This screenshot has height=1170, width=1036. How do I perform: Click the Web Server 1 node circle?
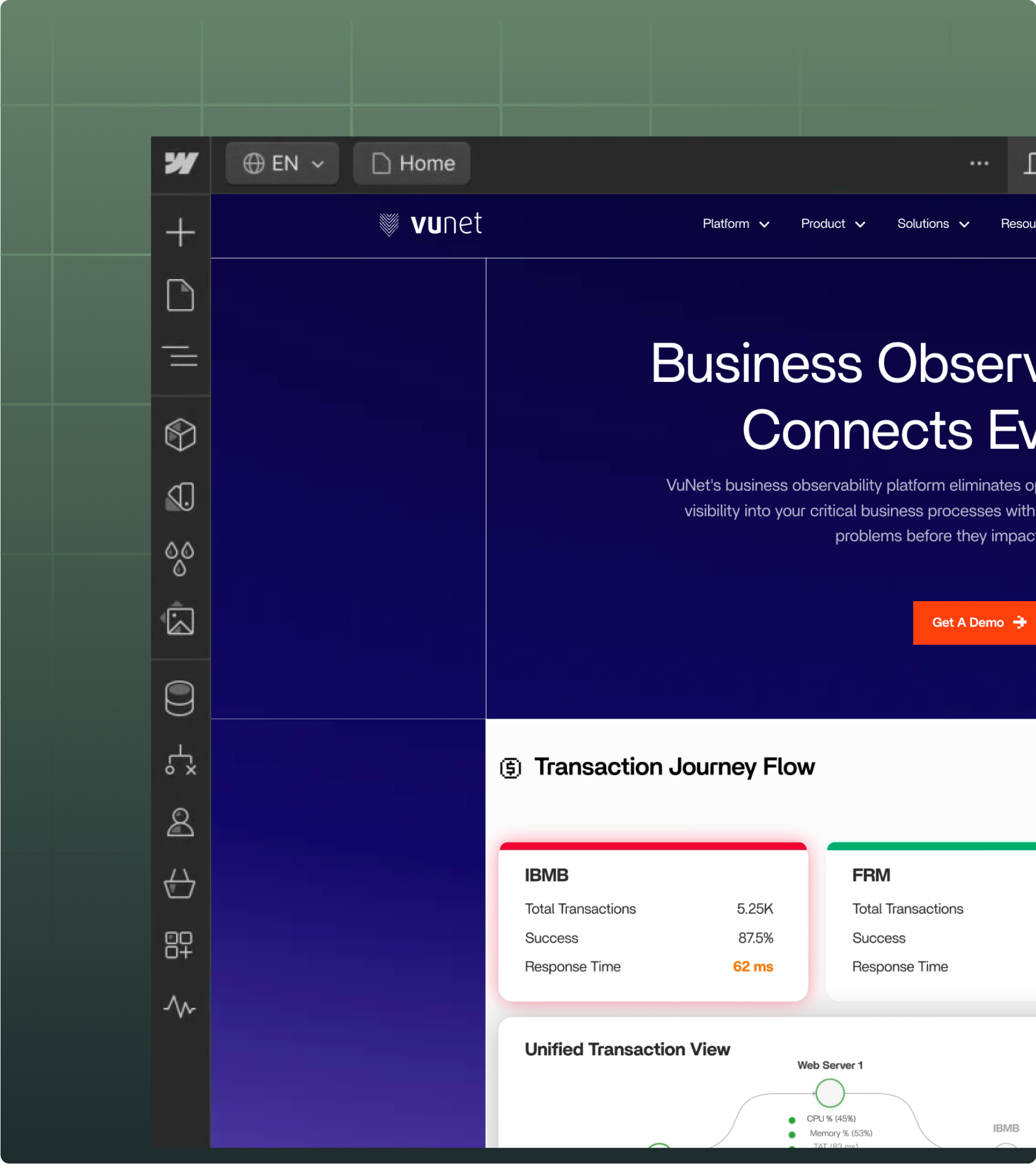pyautogui.click(x=829, y=1093)
